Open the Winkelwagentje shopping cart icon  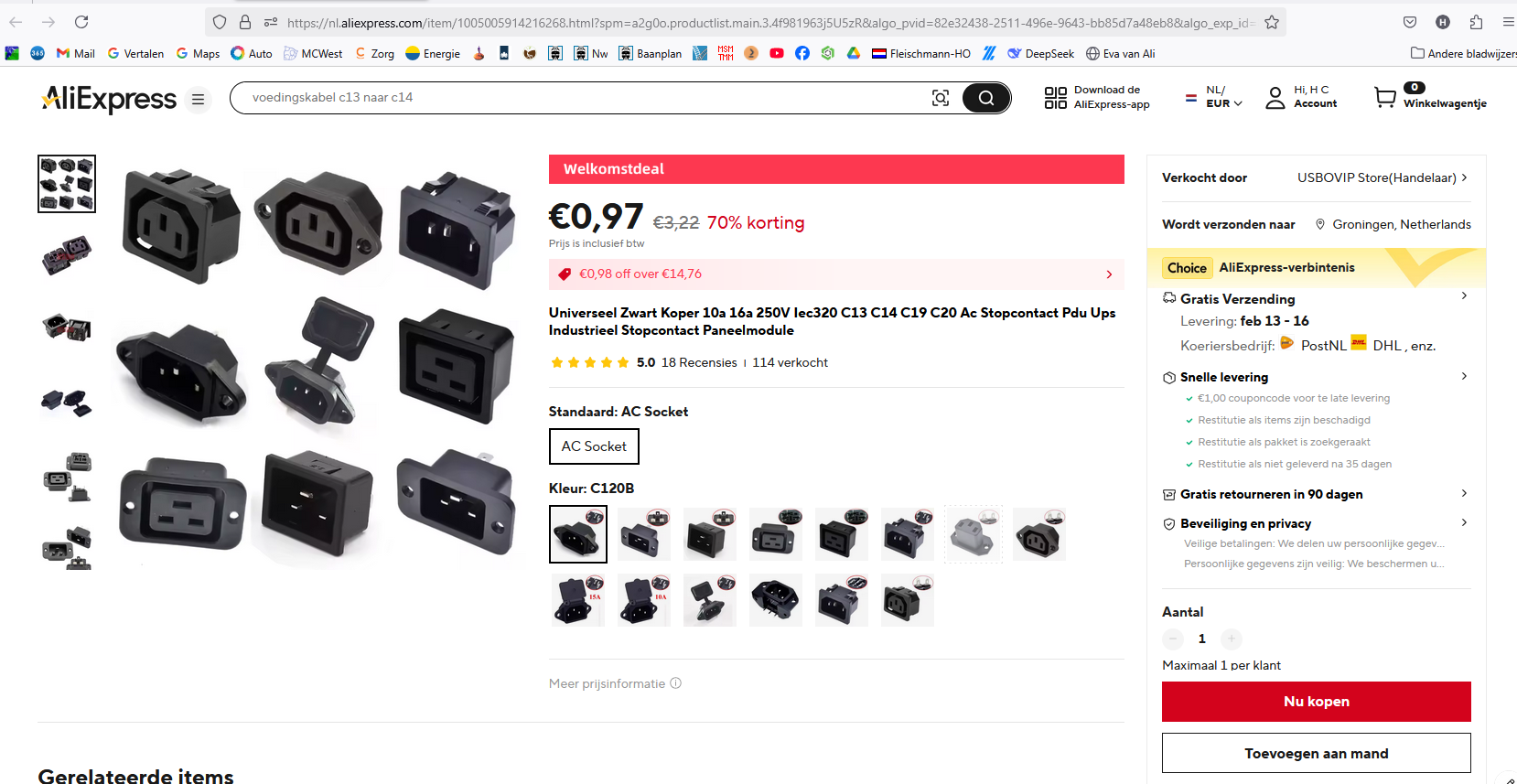(x=1385, y=97)
